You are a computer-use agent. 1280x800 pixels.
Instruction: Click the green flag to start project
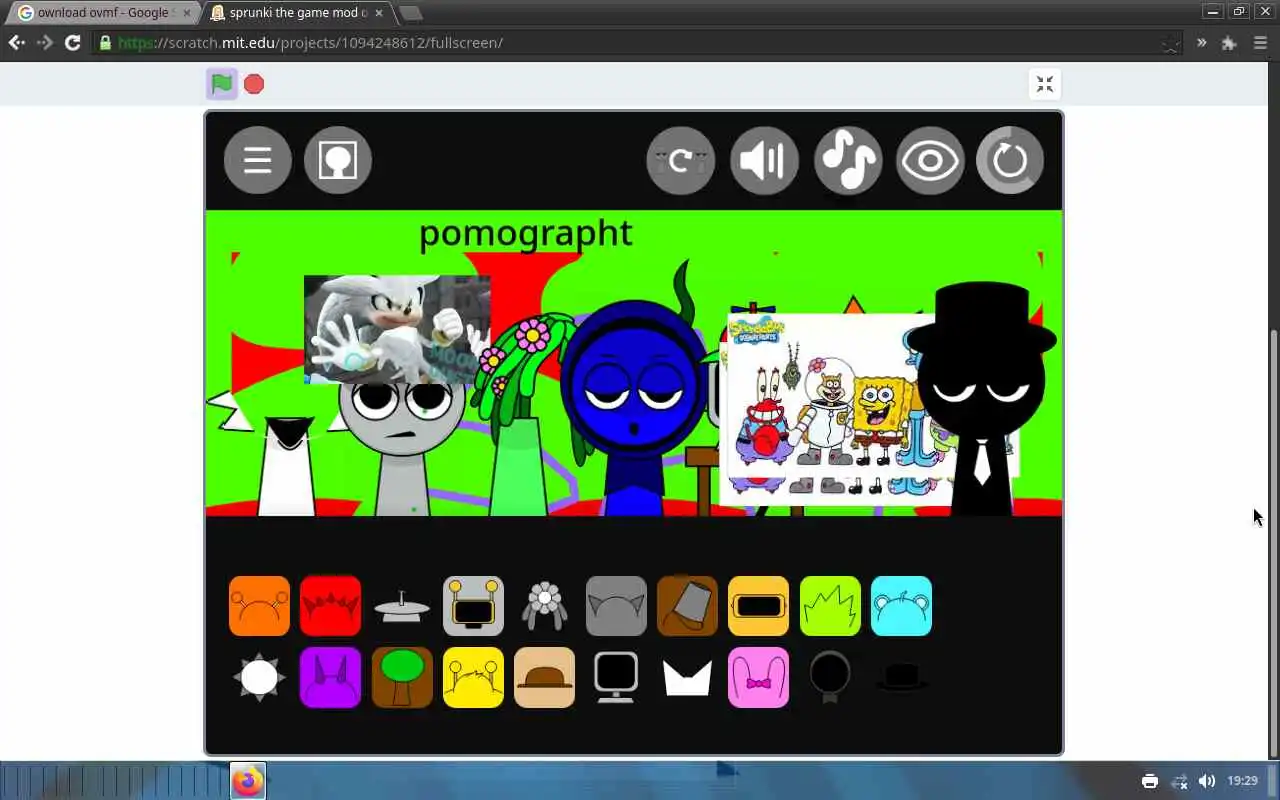tap(222, 84)
